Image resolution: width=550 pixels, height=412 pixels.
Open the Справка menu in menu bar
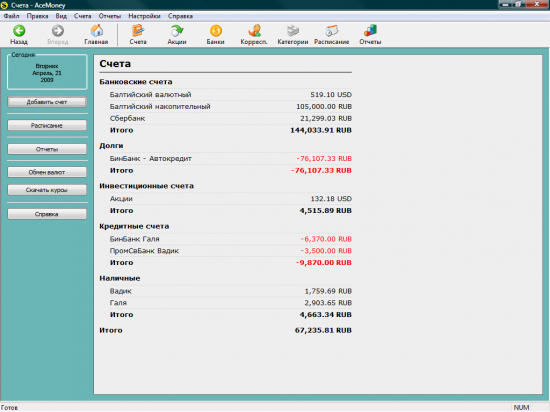(180, 16)
